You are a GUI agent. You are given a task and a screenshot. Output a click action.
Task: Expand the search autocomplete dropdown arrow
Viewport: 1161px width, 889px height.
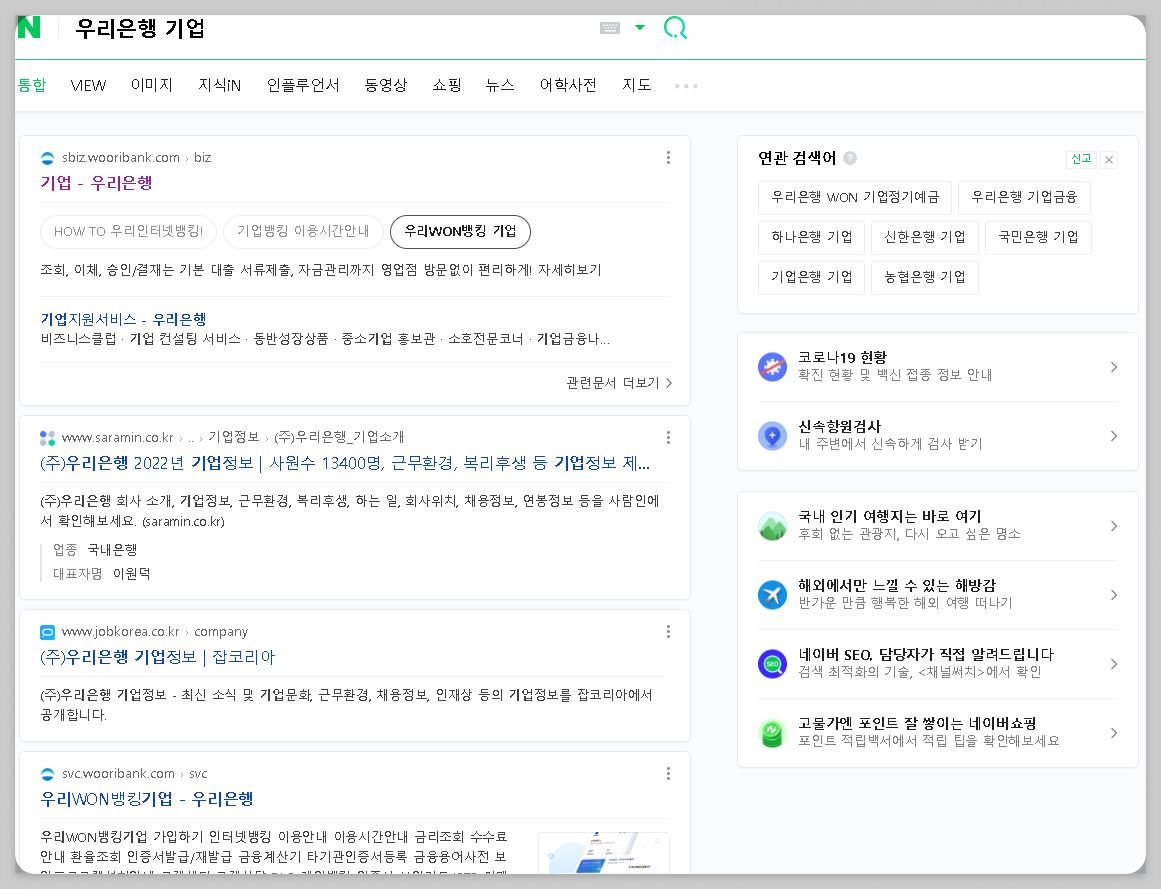[x=640, y=27]
